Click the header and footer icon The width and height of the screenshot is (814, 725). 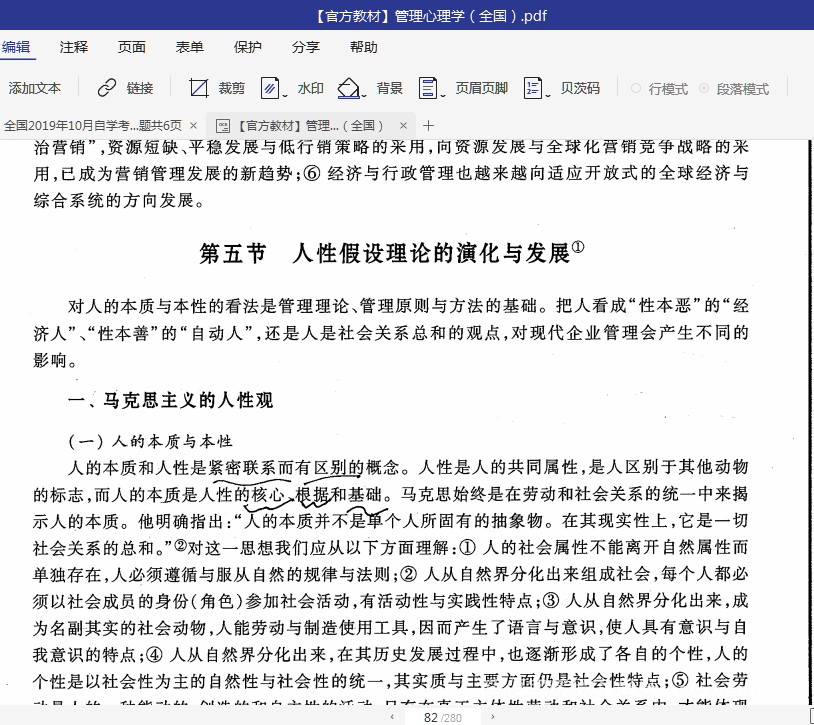pos(428,88)
